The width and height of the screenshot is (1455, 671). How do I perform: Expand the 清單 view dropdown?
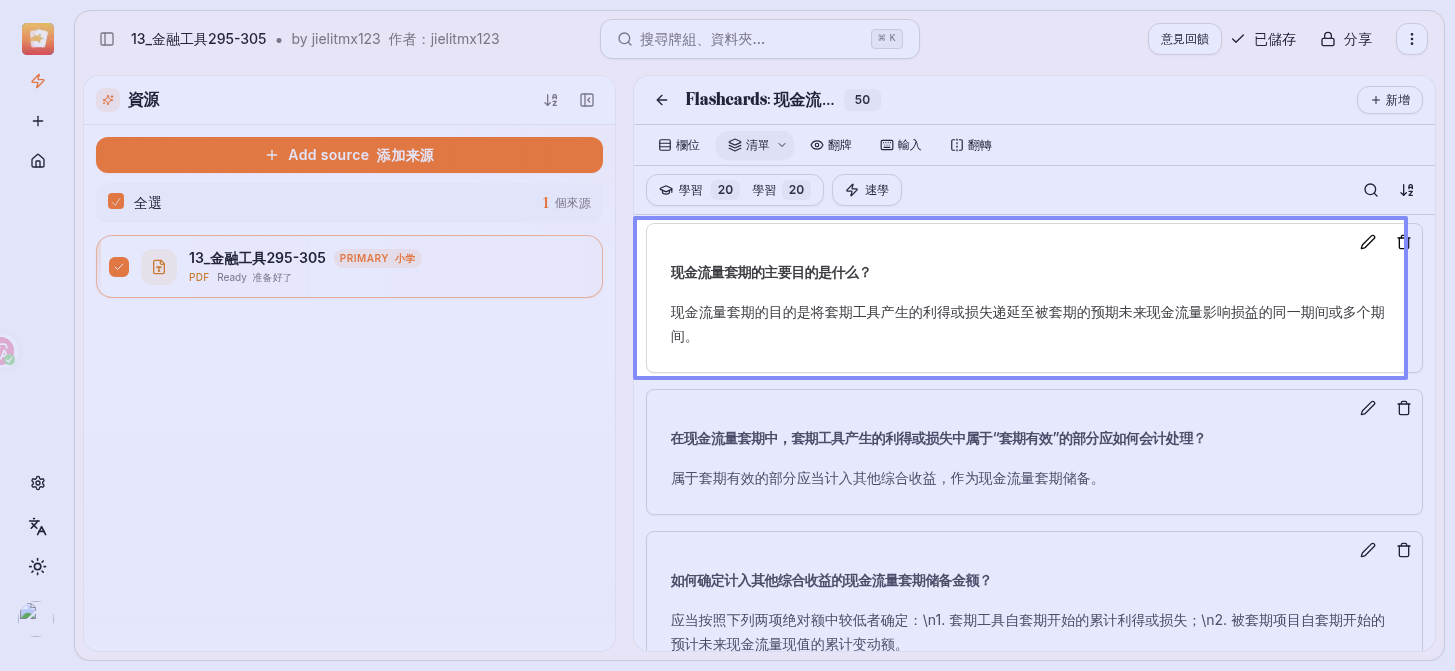(x=755, y=145)
